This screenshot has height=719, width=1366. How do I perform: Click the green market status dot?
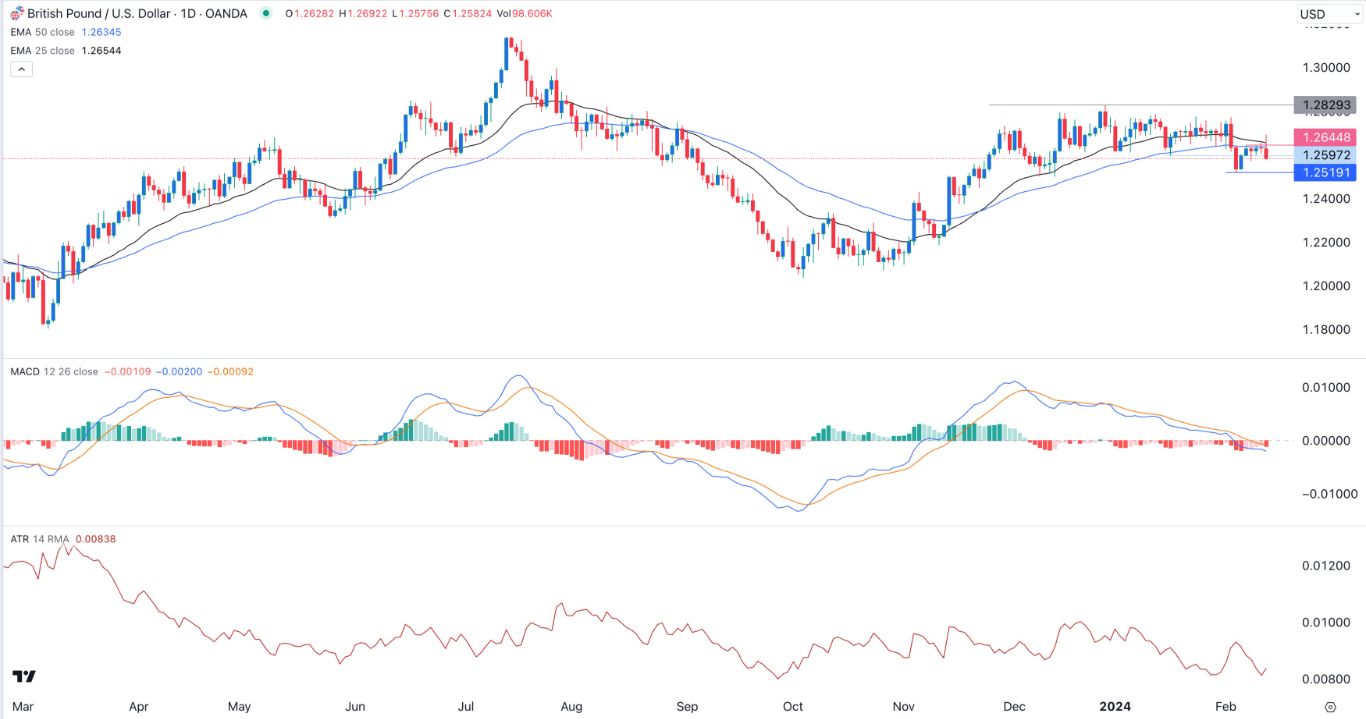tap(264, 13)
